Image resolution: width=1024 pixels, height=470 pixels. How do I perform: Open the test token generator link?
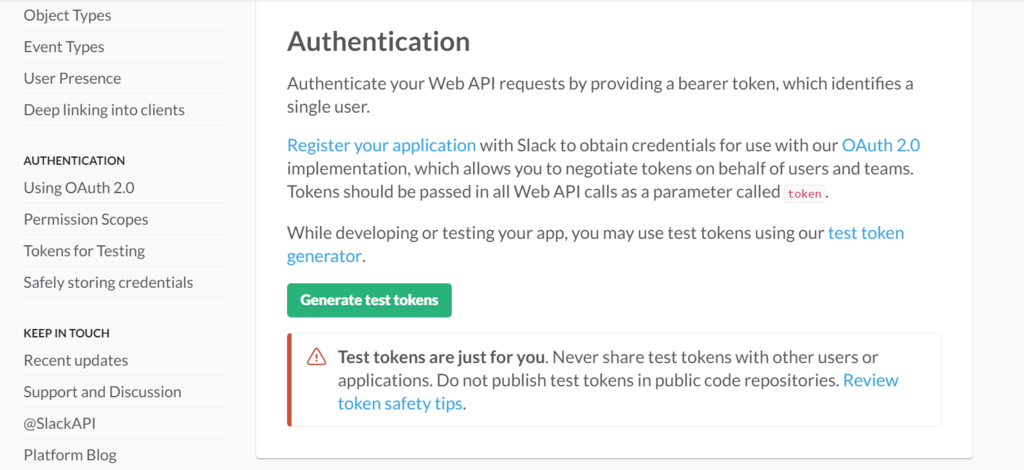(x=596, y=244)
